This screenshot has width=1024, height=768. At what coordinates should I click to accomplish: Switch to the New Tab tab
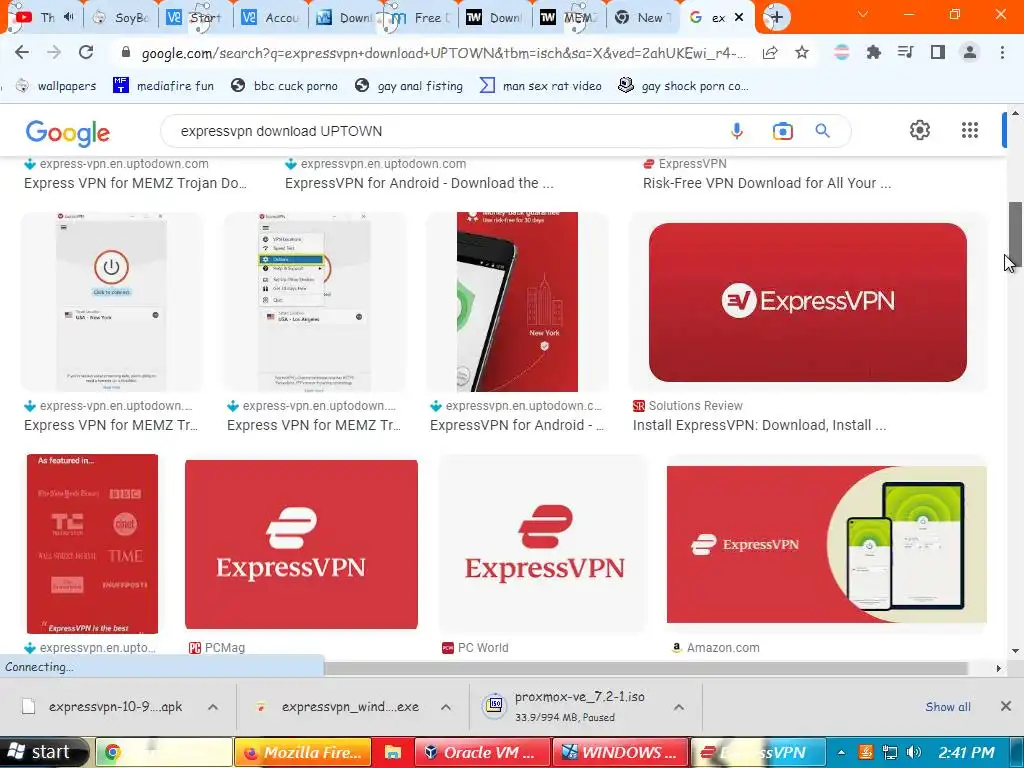point(643,18)
